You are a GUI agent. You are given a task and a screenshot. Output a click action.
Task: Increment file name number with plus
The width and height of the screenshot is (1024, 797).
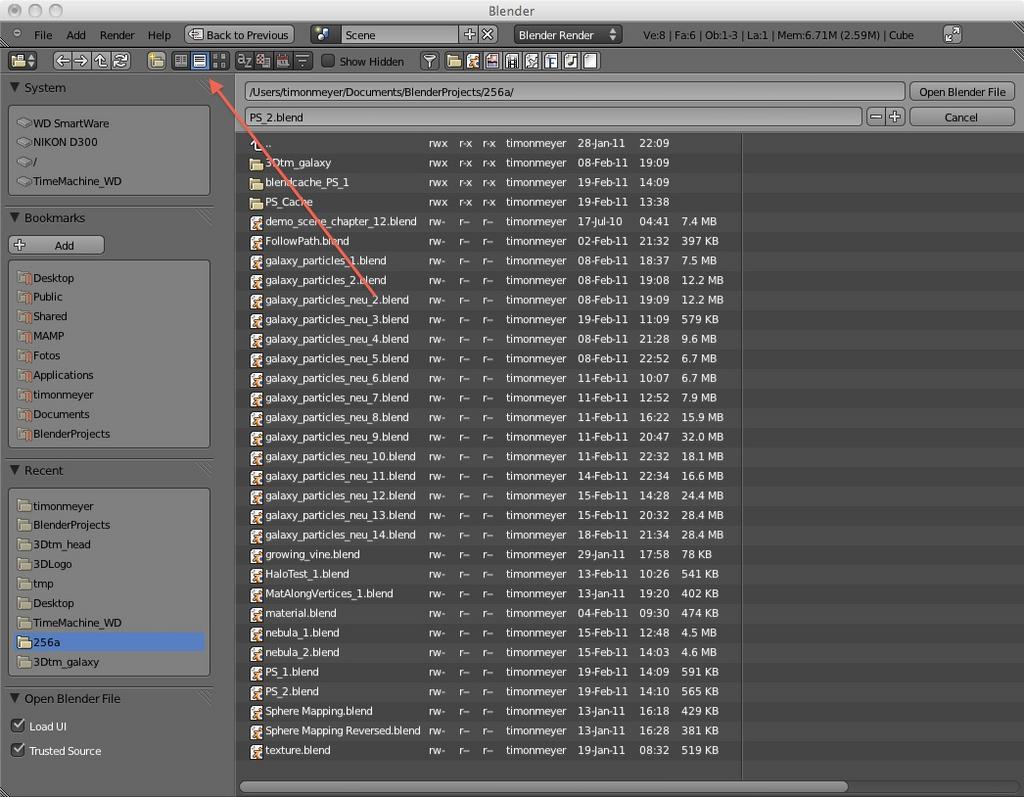895,118
